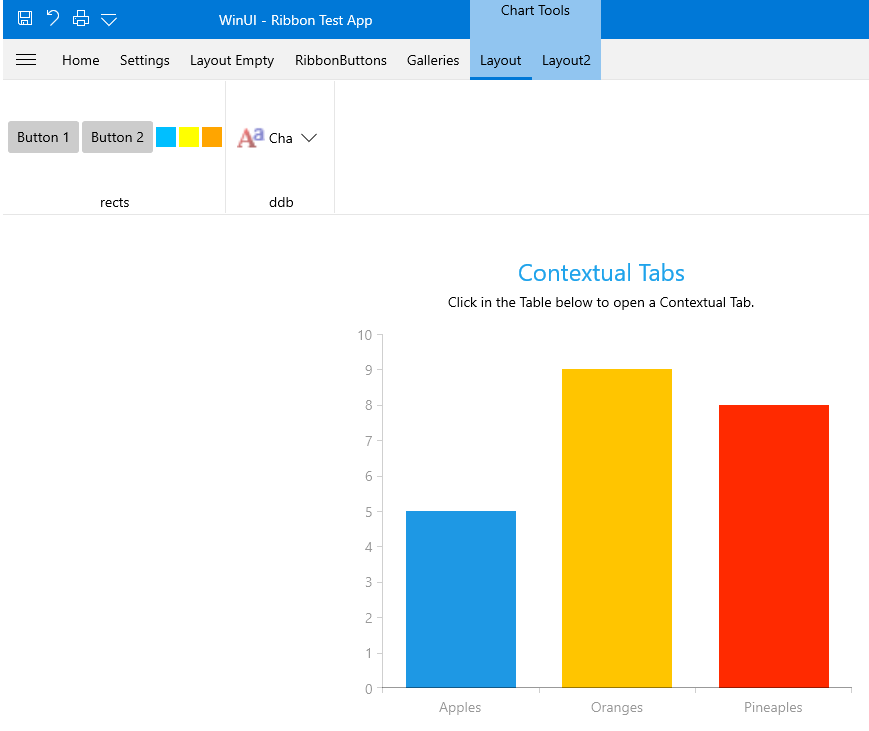
Task: Open the hamburger navigation menu
Action: pyautogui.click(x=26, y=60)
